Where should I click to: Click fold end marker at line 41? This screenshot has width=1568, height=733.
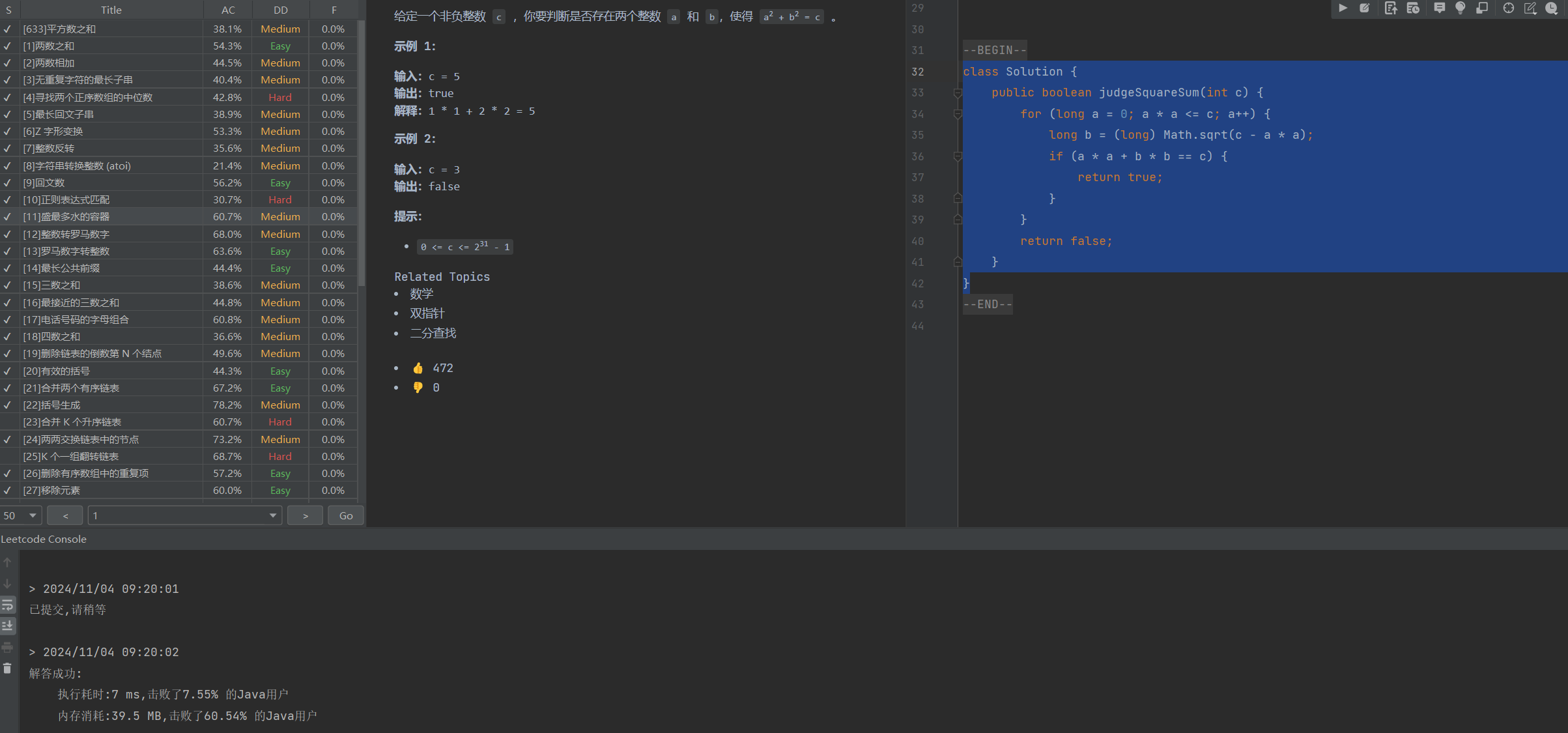[958, 262]
